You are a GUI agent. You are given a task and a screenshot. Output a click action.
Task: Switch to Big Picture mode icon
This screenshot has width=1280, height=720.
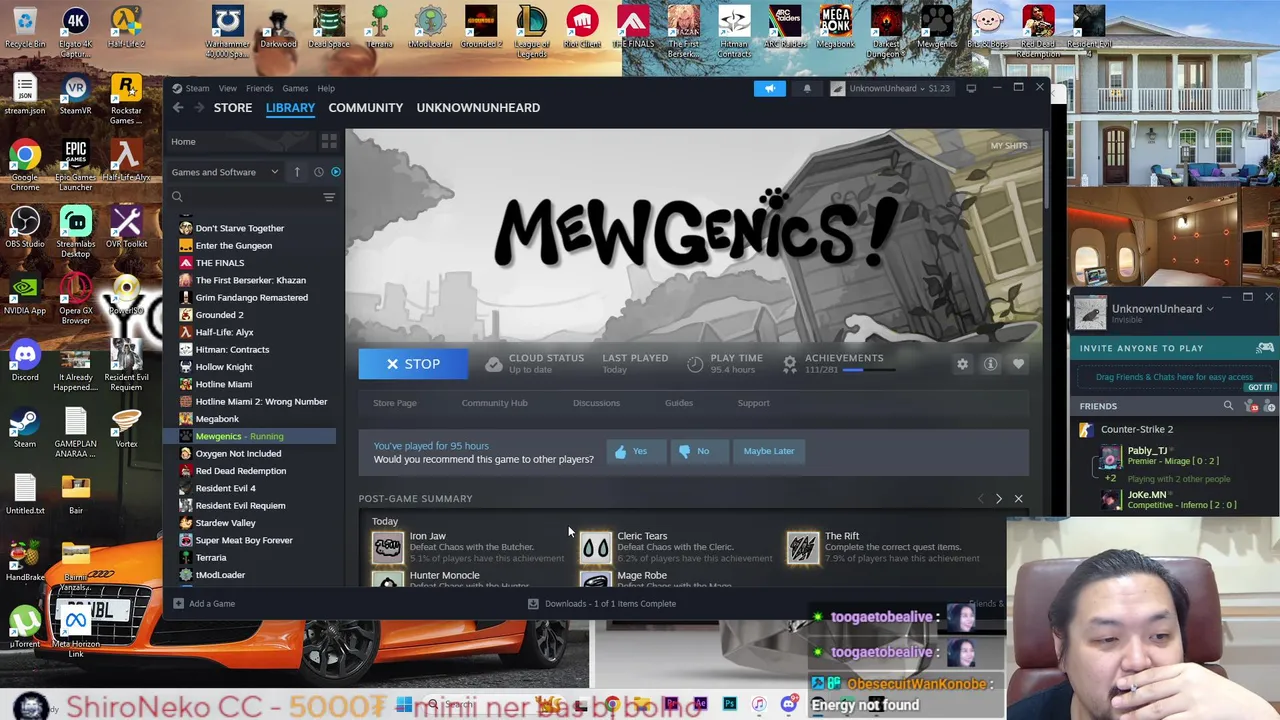click(x=971, y=88)
